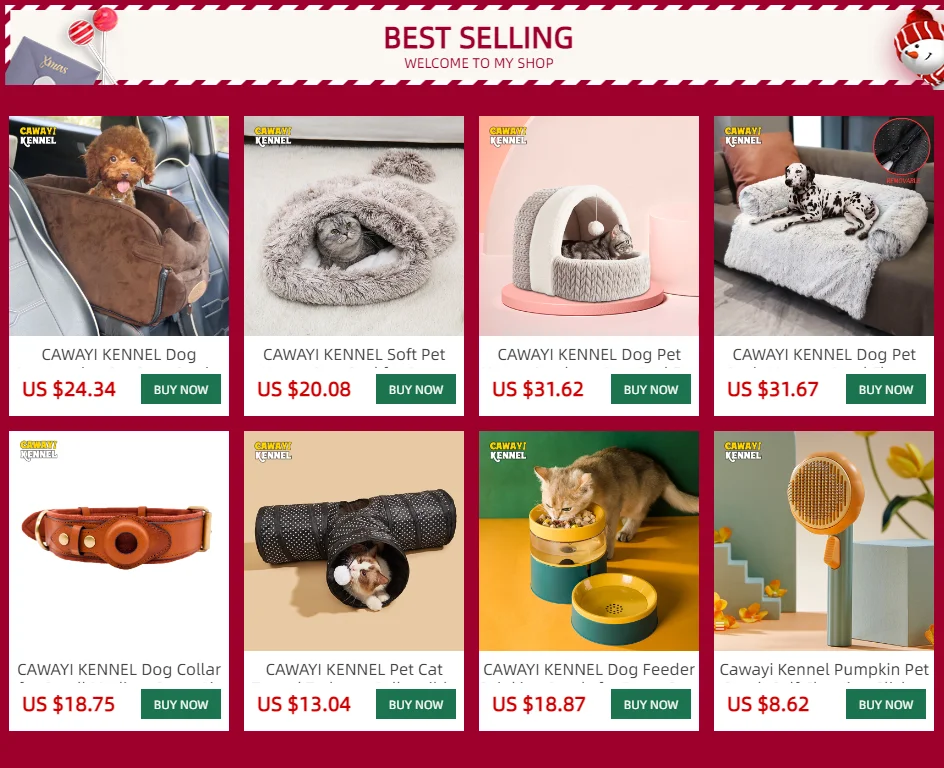Open the fluffy cat sleeping bag image
The width and height of the screenshot is (944, 768).
tap(354, 226)
